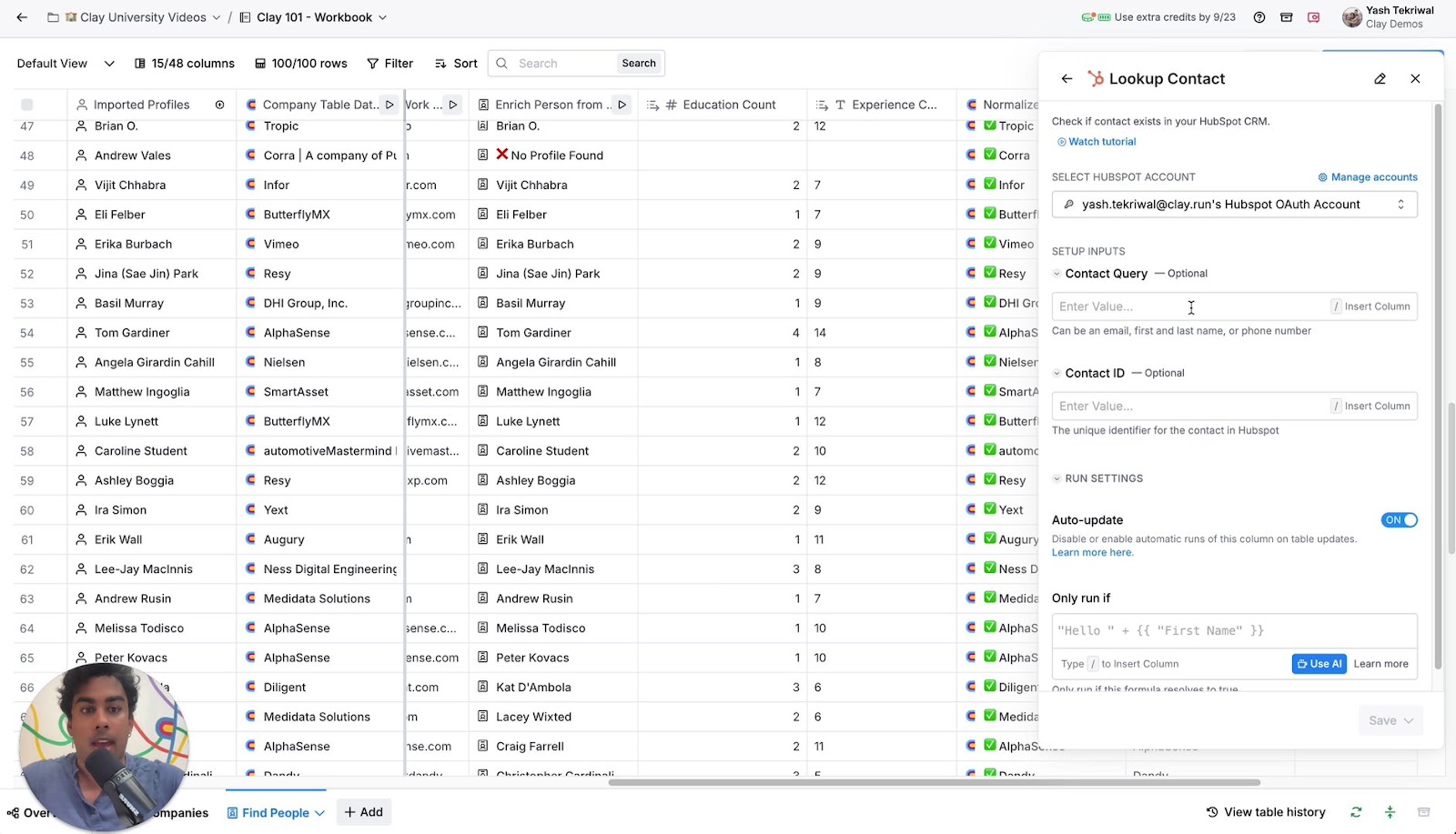Collapse the Contact Query section
The image size is (1456, 834).
(x=1057, y=274)
